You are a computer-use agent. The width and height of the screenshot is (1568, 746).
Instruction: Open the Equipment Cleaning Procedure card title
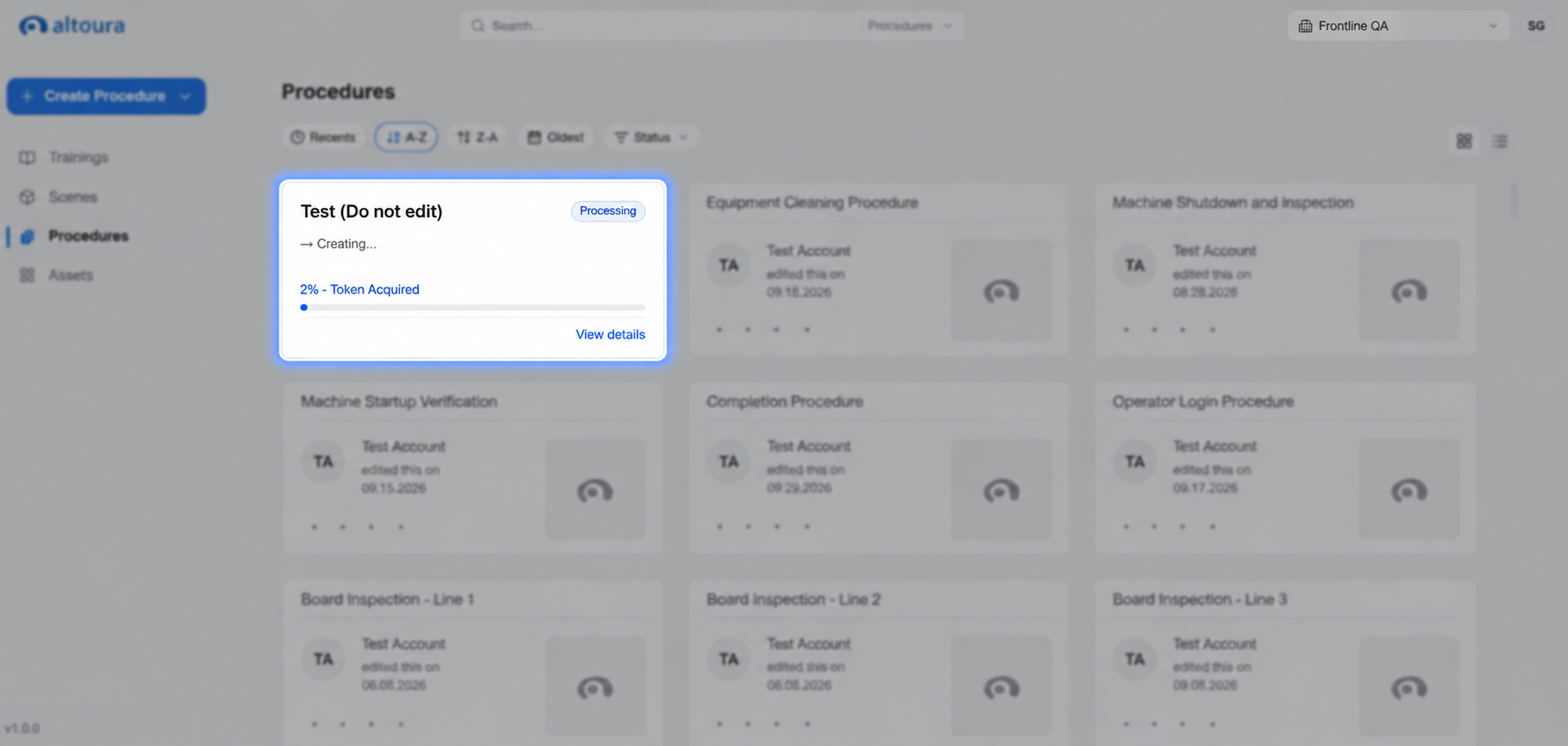coord(812,203)
